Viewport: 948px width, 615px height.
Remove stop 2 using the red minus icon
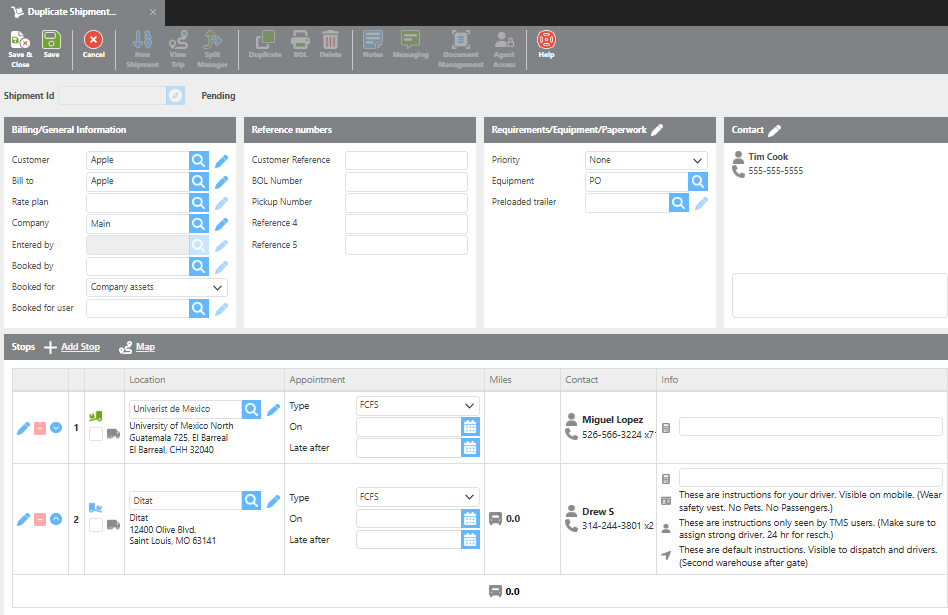40,519
